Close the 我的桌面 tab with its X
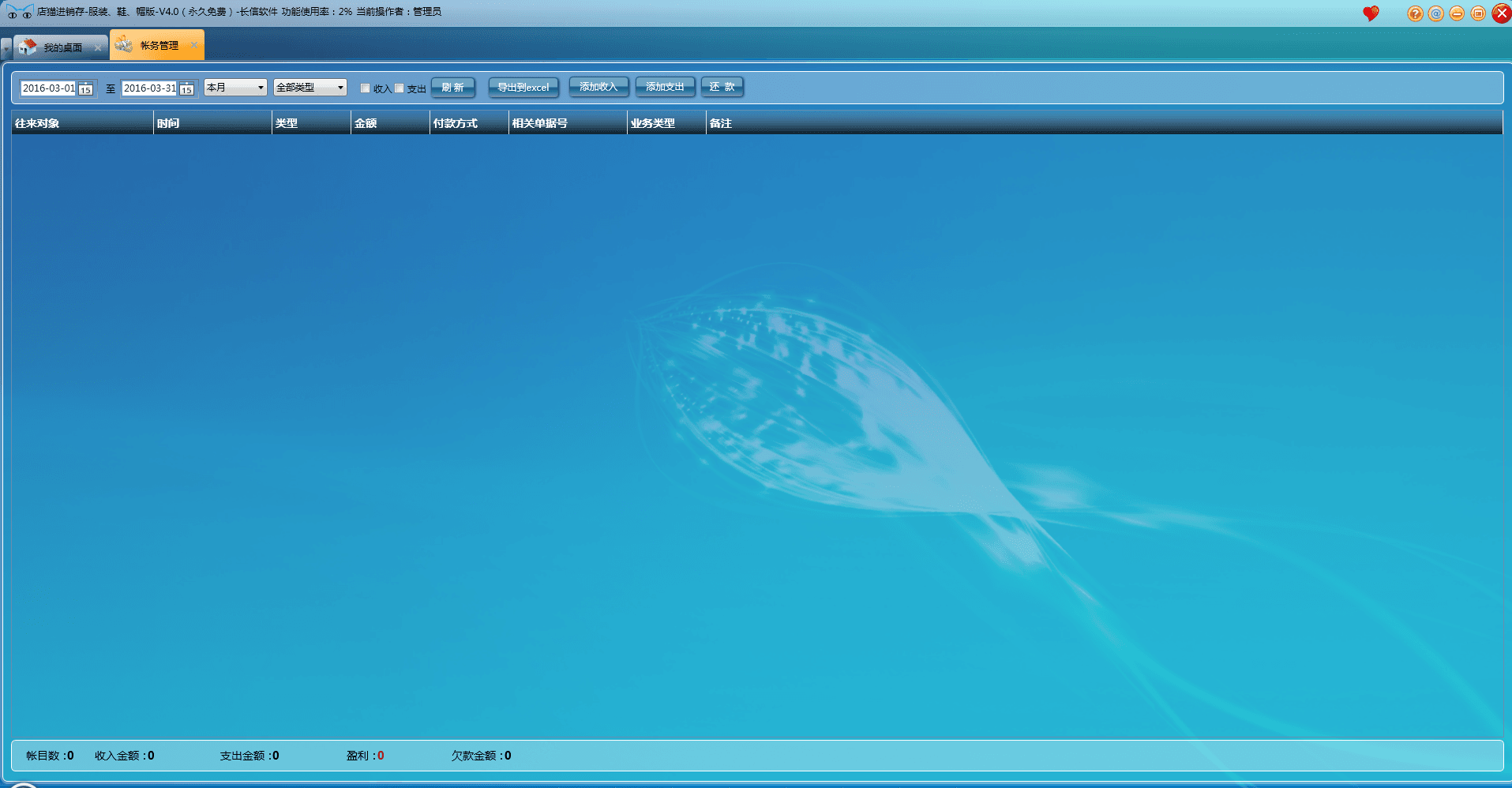This screenshot has height=788, width=1512. point(98,48)
